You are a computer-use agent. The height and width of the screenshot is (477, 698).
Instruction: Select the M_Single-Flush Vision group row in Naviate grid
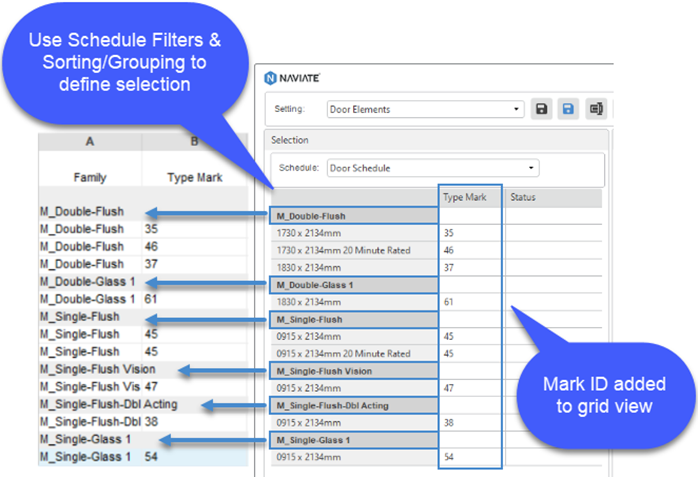[354, 371]
